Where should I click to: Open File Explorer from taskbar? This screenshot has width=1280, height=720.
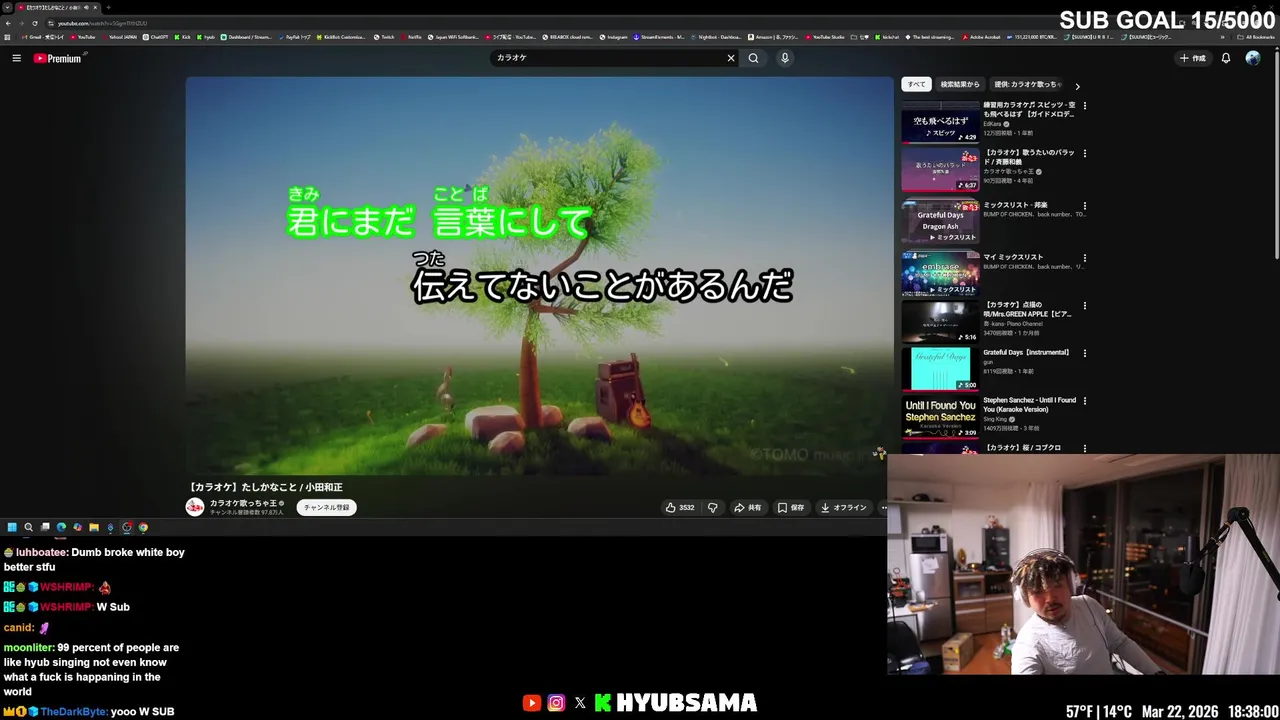tap(94, 527)
